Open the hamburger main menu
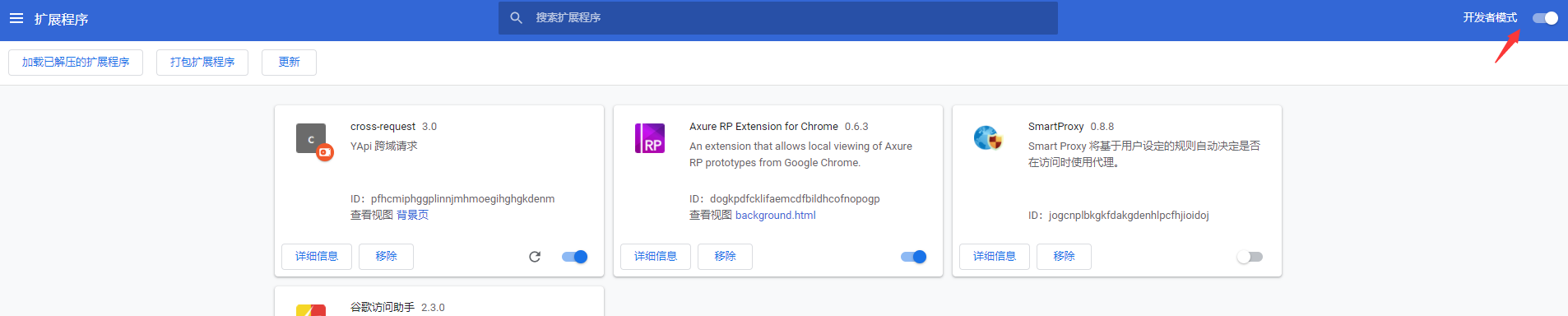1568x316 pixels. 16,18
